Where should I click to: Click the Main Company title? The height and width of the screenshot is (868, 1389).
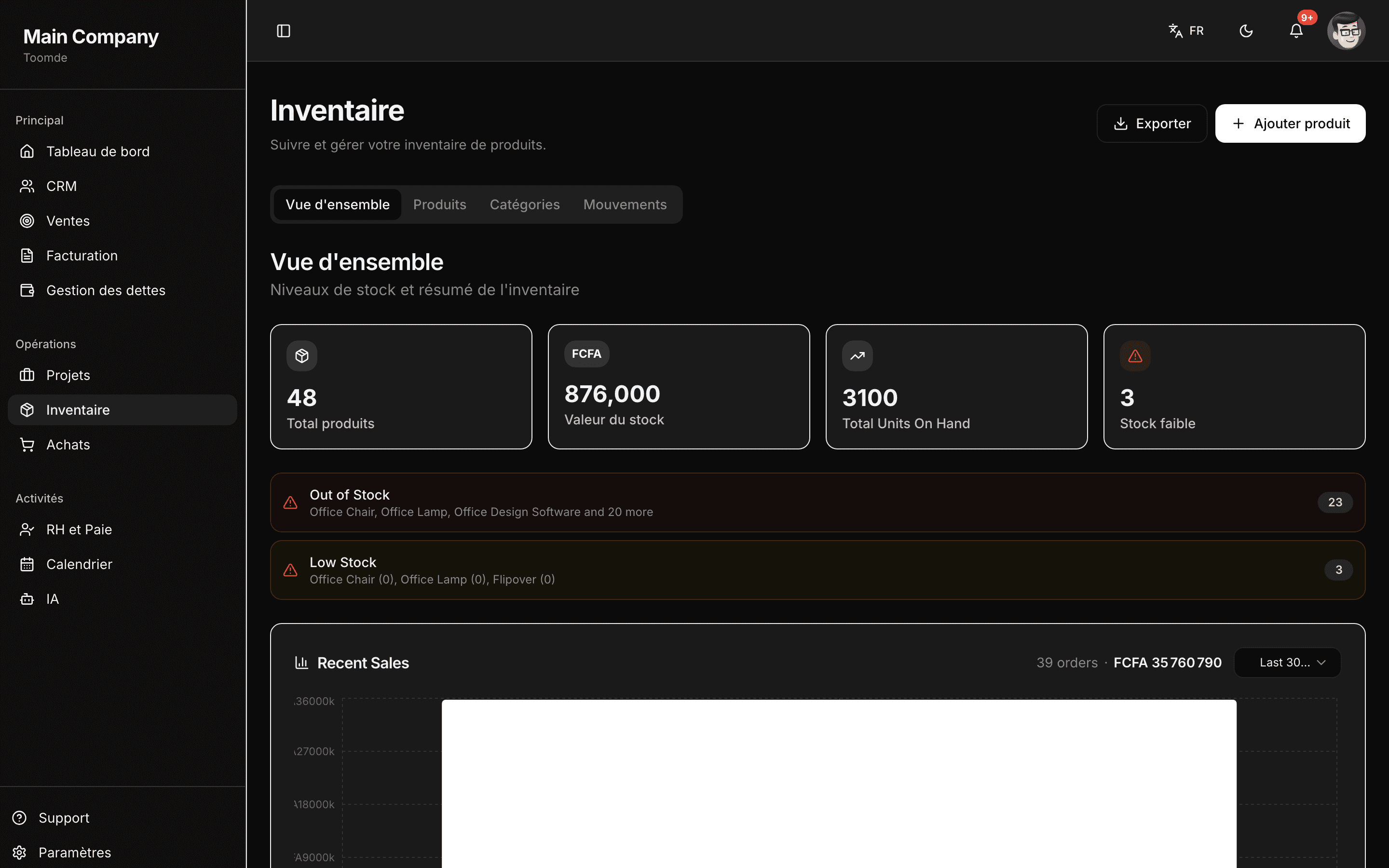coord(91,37)
